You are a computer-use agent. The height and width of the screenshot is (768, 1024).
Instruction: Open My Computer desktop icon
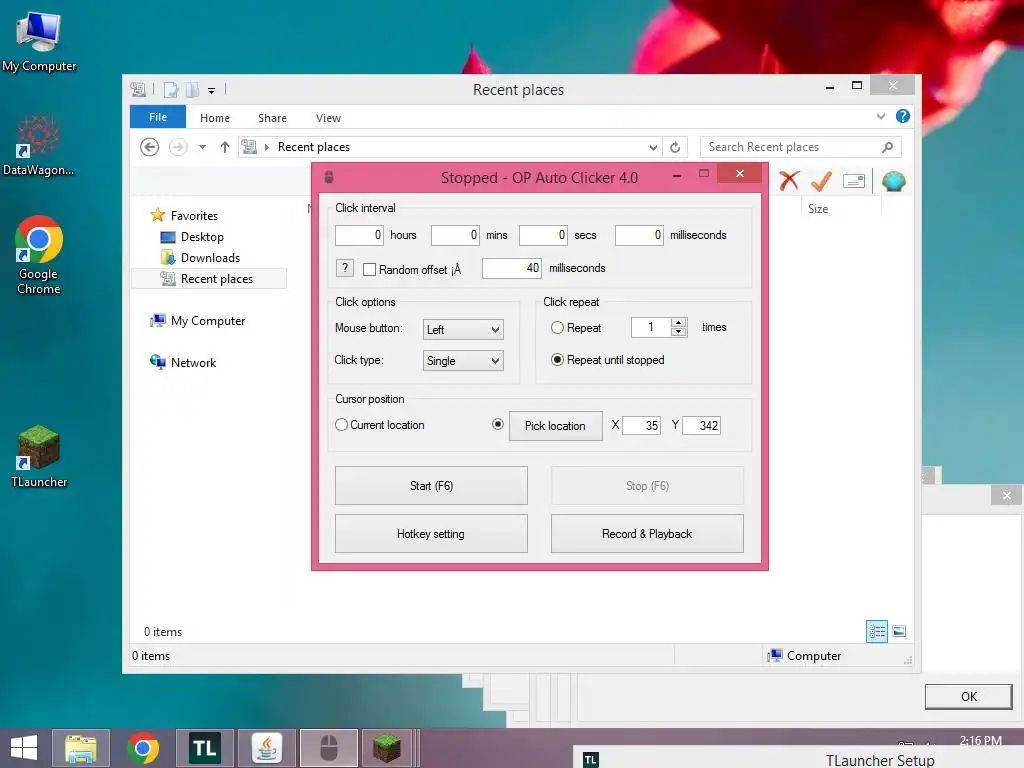click(39, 42)
